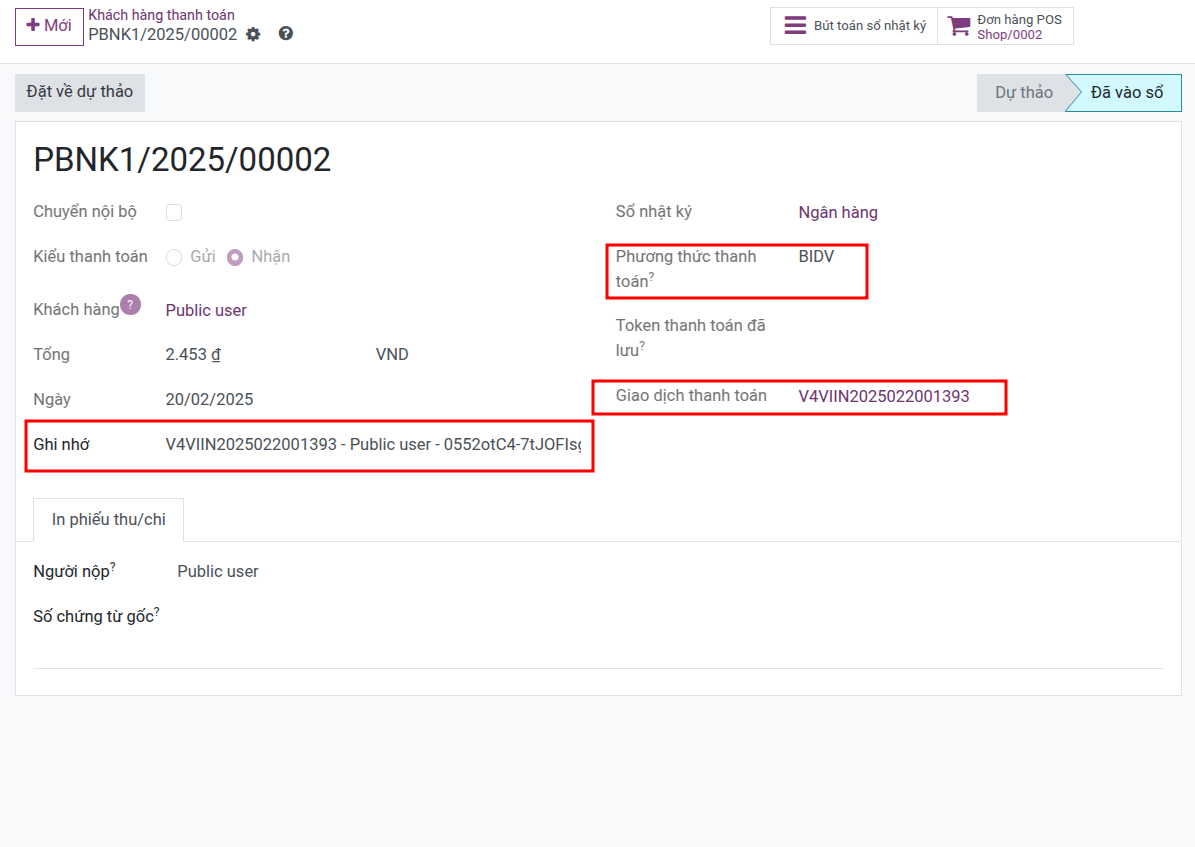Image resolution: width=1195 pixels, height=847 pixels.
Task: Open the Public user customer link
Action: click(x=206, y=310)
